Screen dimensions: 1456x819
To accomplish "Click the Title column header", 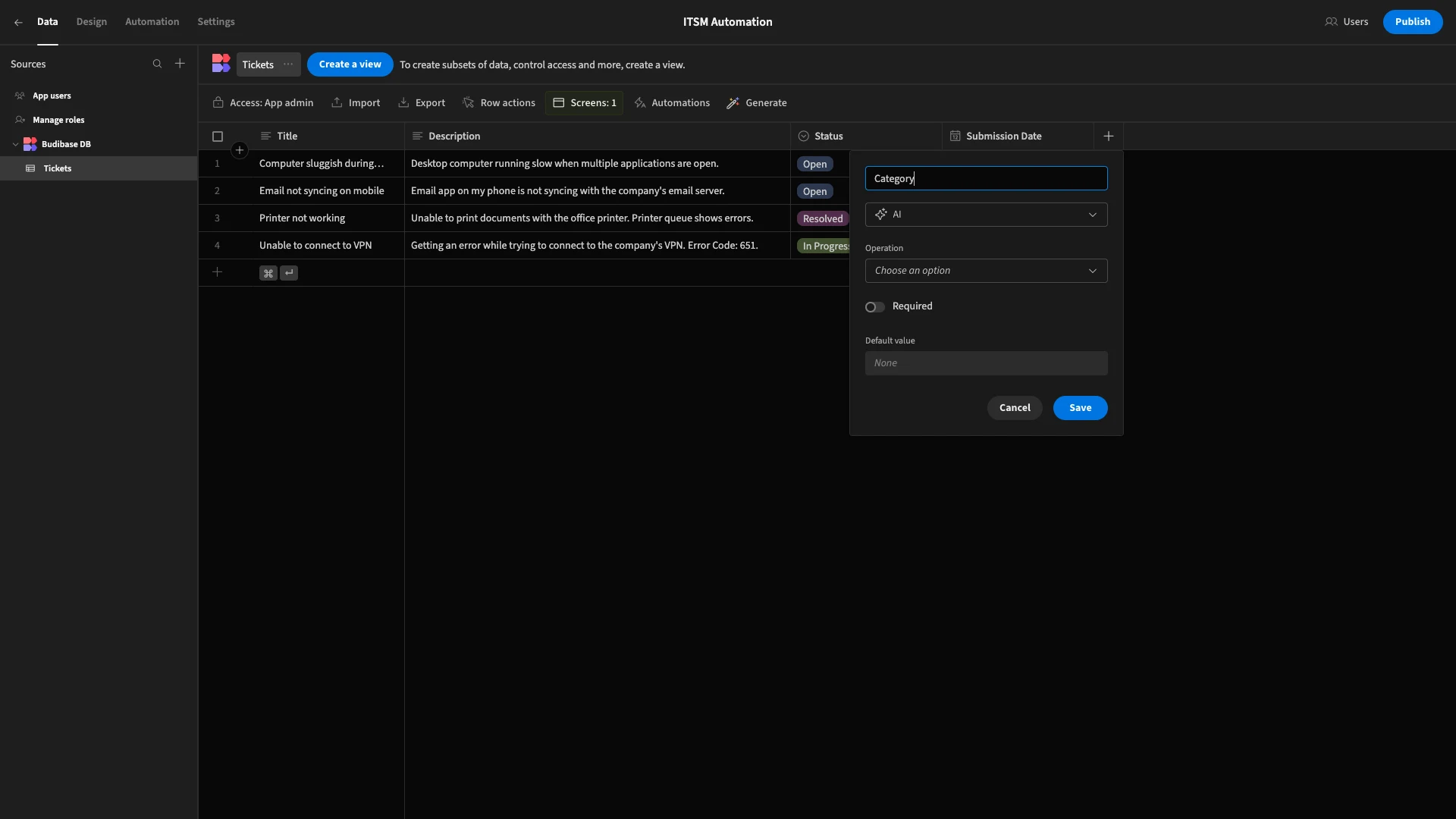I will click(328, 136).
